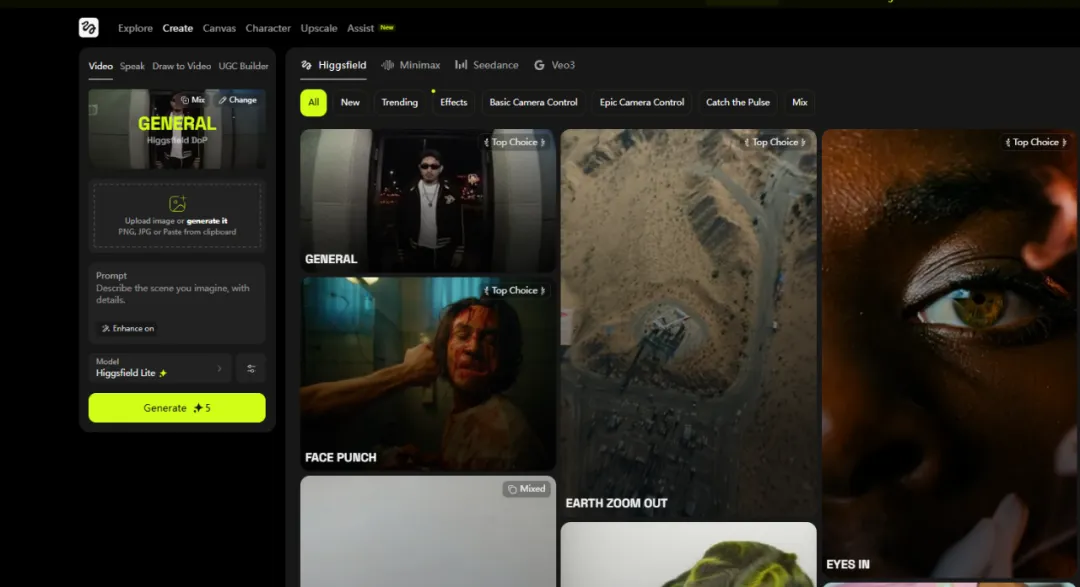
Task: Filter by Epic Camera Control
Action: (x=642, y=102)
